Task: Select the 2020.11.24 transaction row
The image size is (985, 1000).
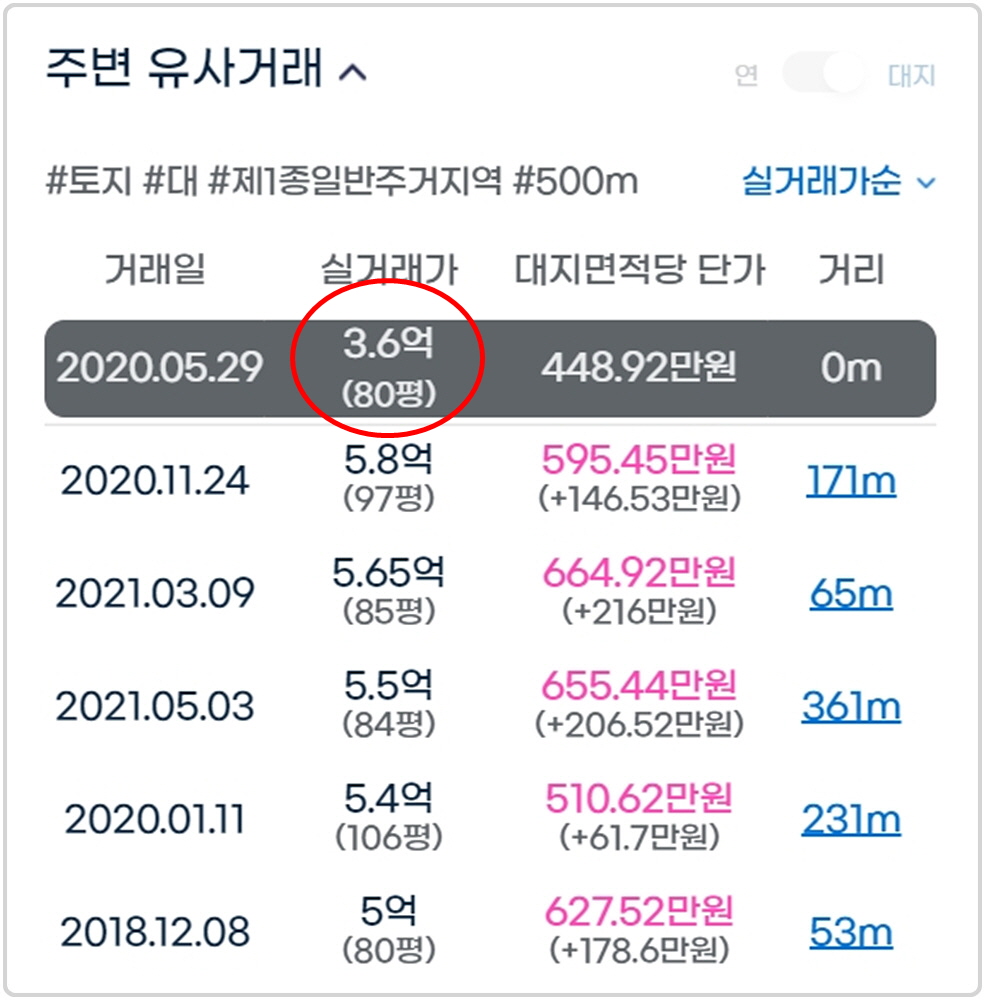Action: (490, 480)
